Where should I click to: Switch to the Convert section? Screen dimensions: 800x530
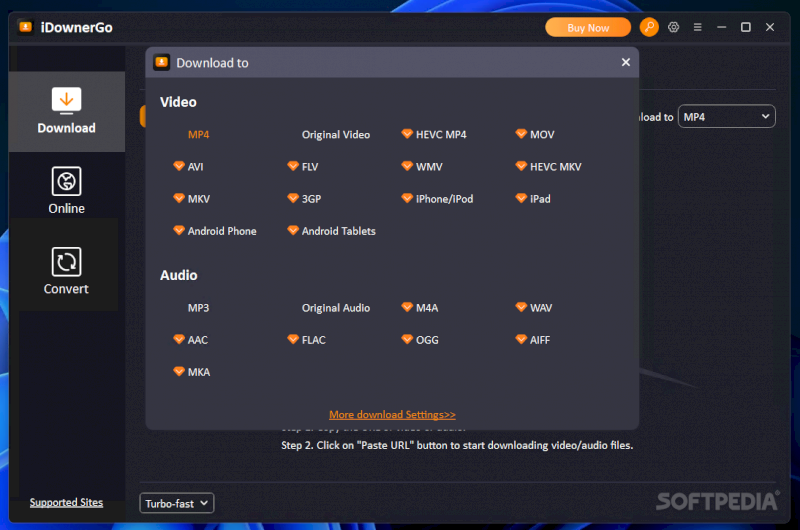[x=66, y=271]
